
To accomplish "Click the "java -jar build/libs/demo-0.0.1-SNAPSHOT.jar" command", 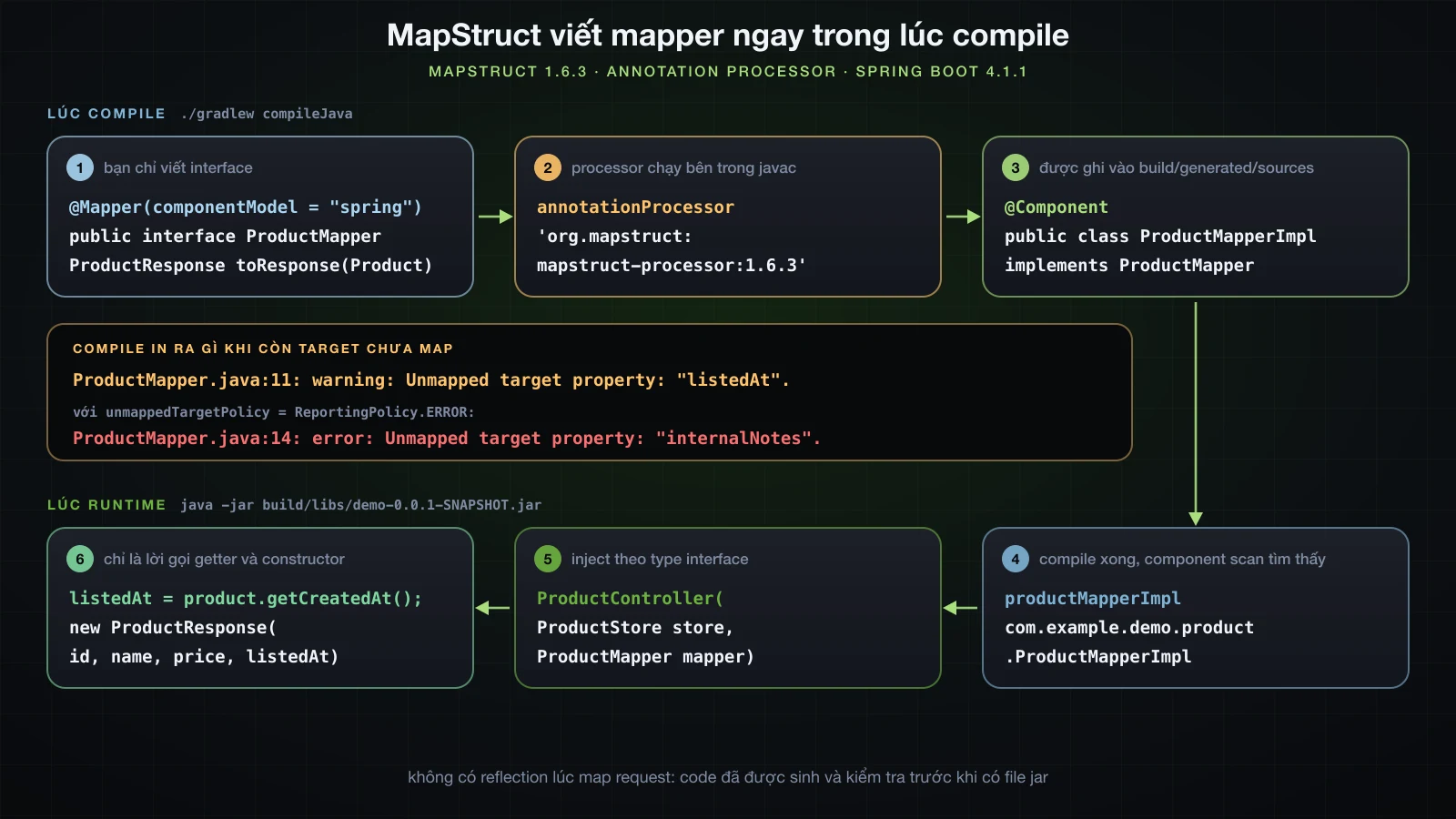I will (360, 505).
